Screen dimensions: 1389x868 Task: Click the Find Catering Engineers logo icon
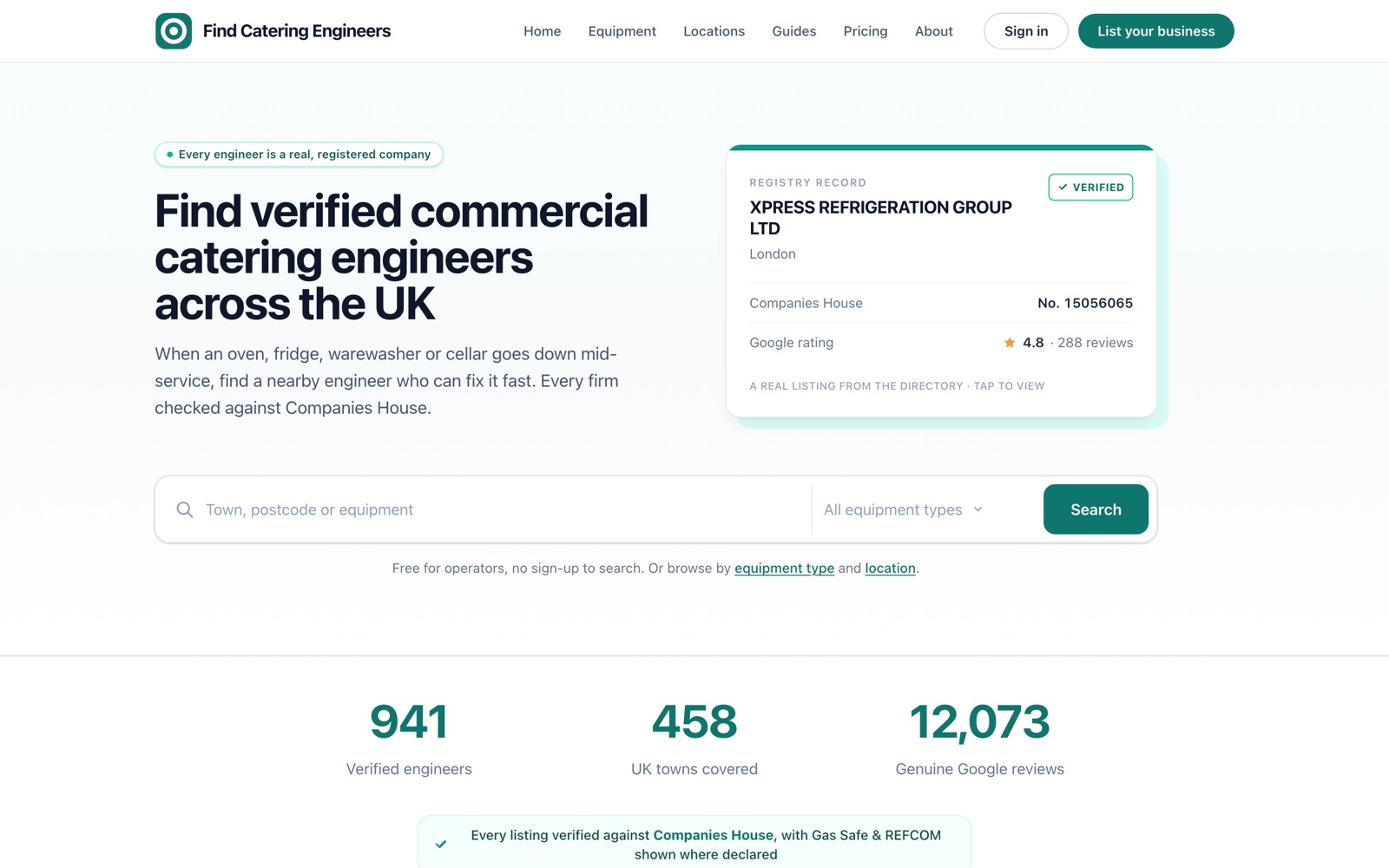174,31
